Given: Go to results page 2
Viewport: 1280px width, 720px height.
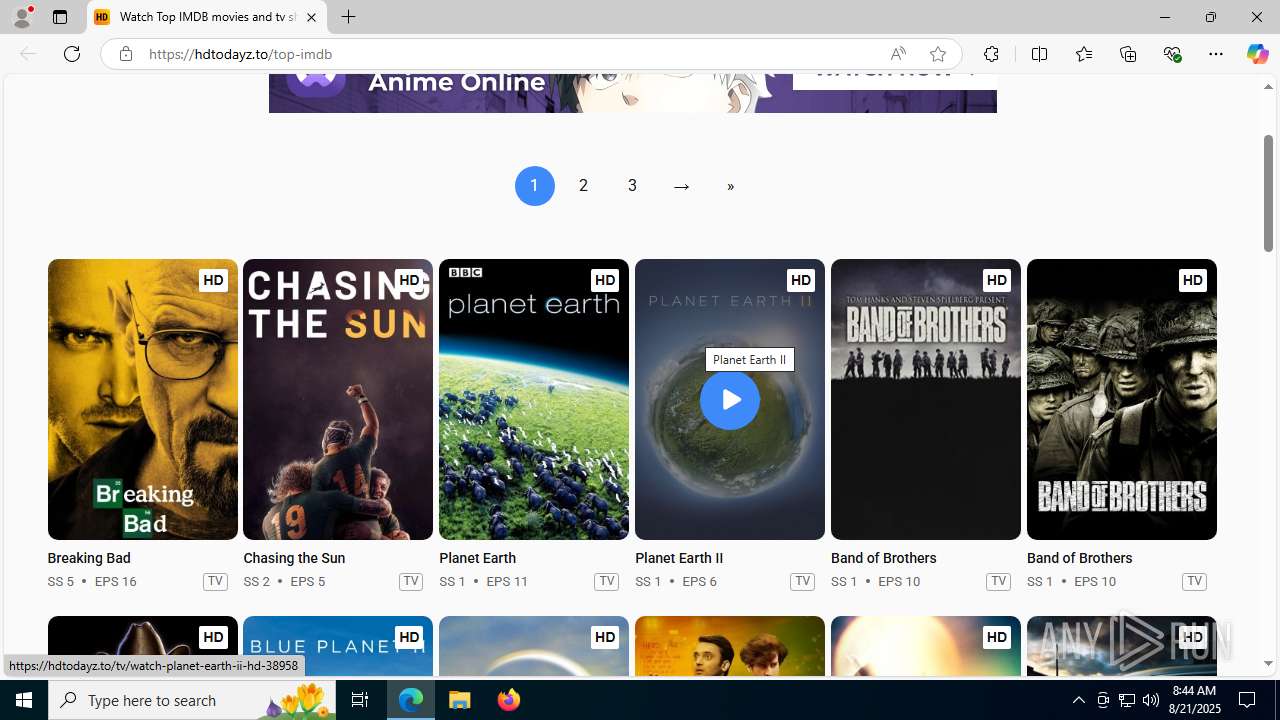Looking at the screenshot, I should 583,186.
